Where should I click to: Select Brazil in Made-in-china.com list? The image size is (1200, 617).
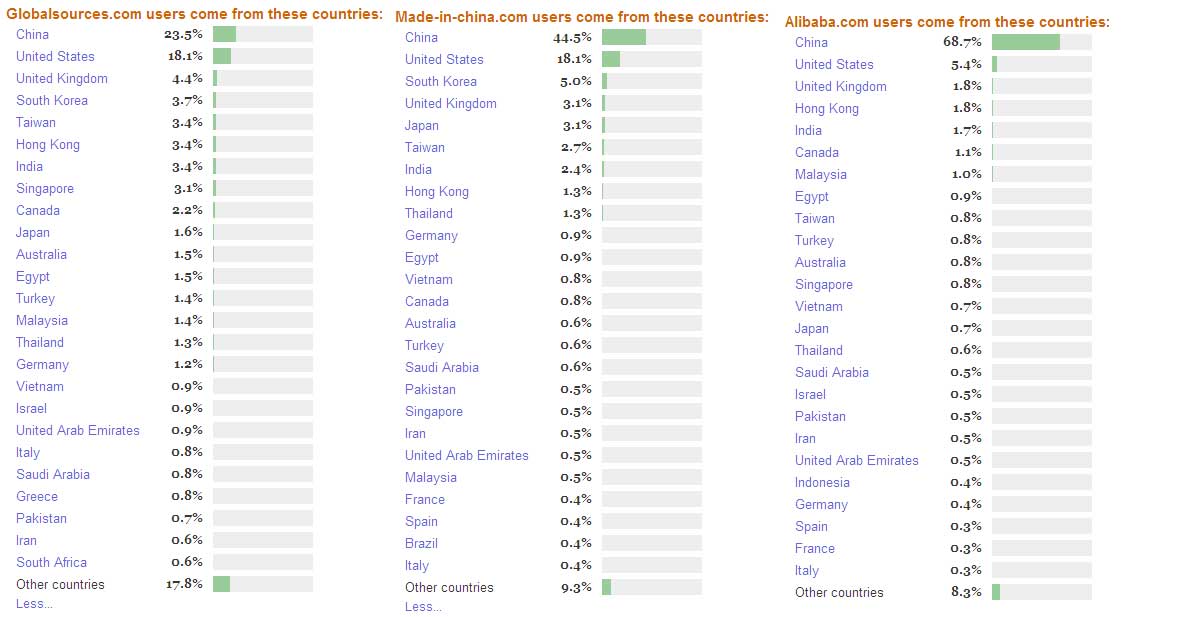pyautogui.click(x=421, y=543)
